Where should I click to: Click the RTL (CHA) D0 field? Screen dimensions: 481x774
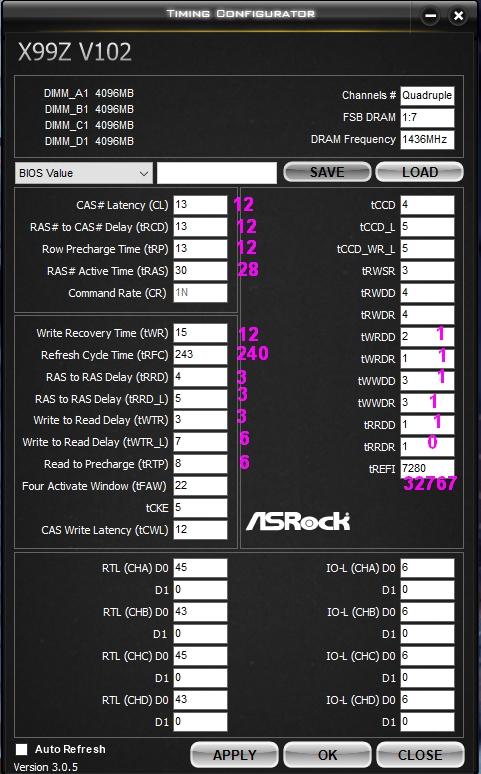coord(200,568)
